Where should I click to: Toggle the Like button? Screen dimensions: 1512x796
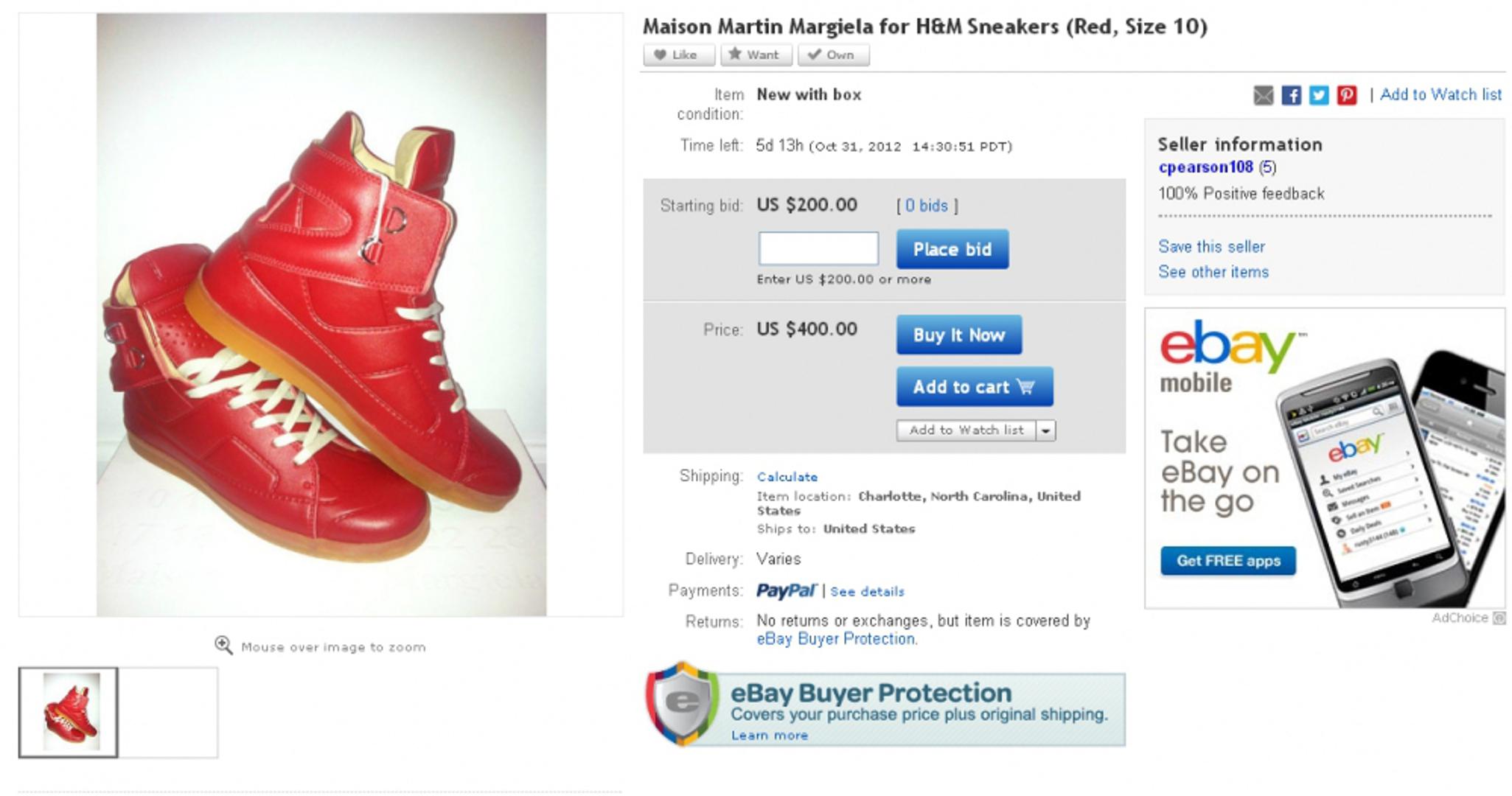click(x=678, y=55)
